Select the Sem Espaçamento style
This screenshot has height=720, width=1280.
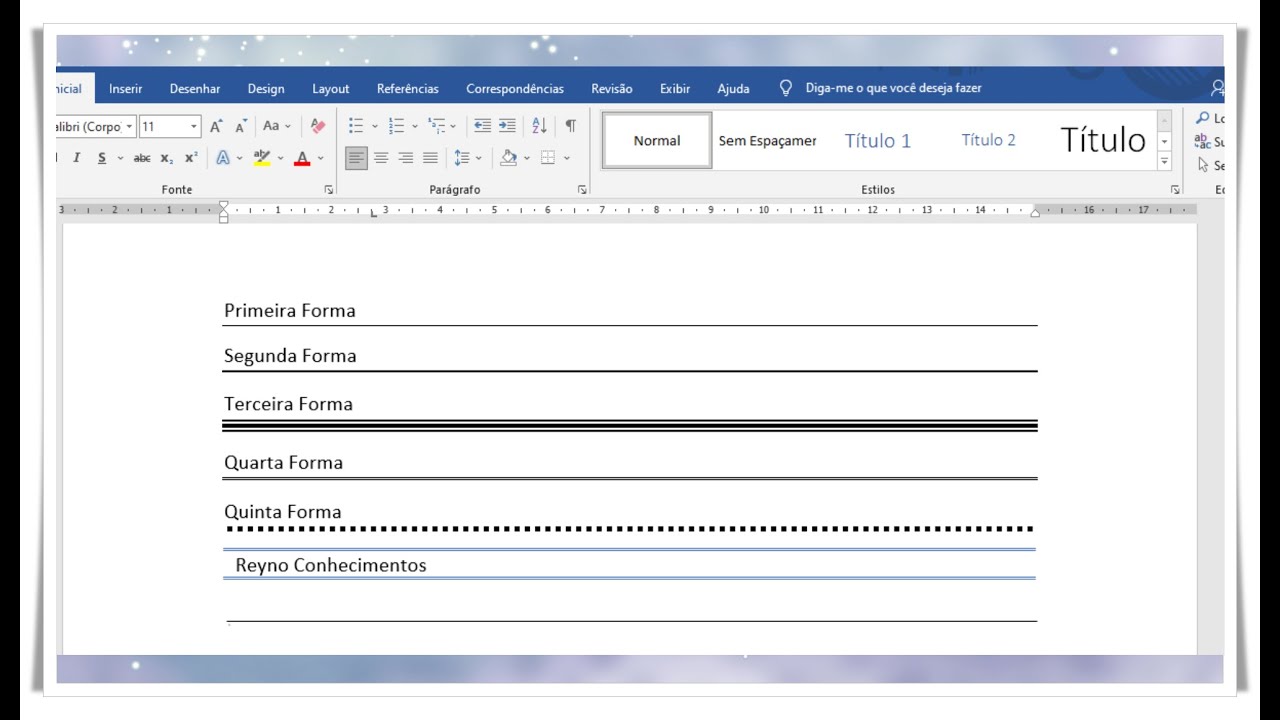click(x=768, y=141)
